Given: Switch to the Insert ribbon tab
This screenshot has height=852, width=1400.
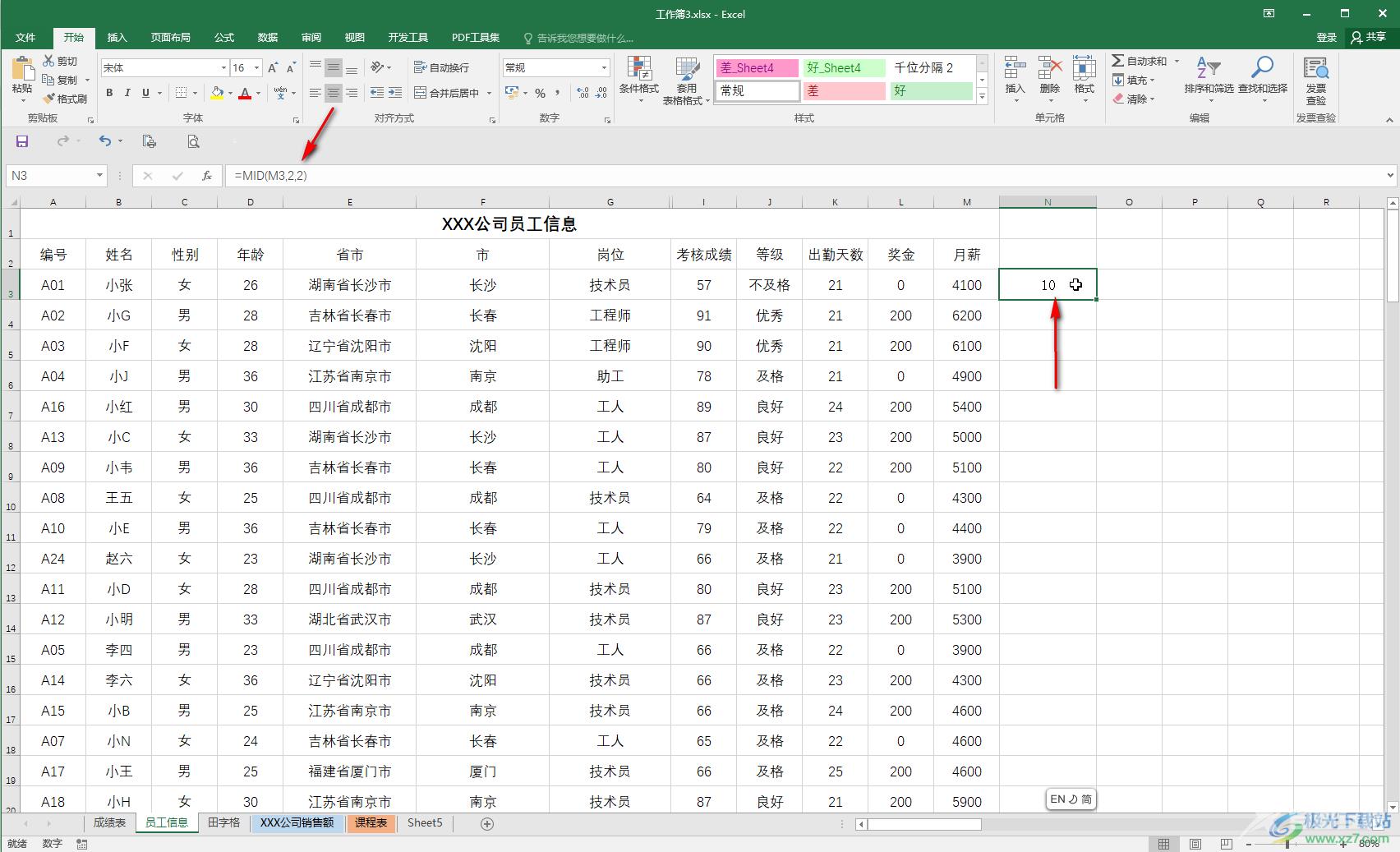Looking at the screenshot, I should pyautogui.click(x=117, y=37).
